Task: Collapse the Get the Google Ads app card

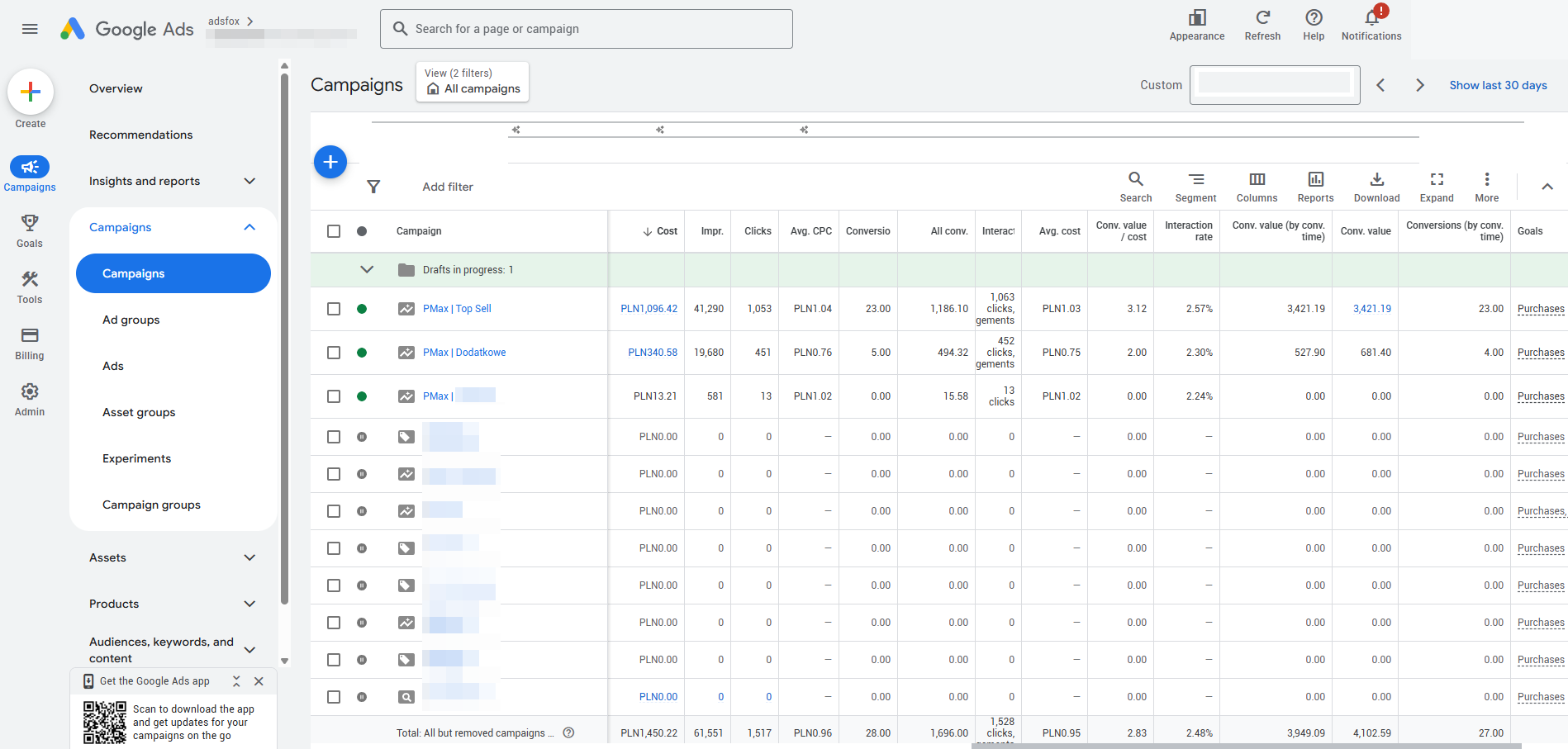Action: click(x=236, y=681)
